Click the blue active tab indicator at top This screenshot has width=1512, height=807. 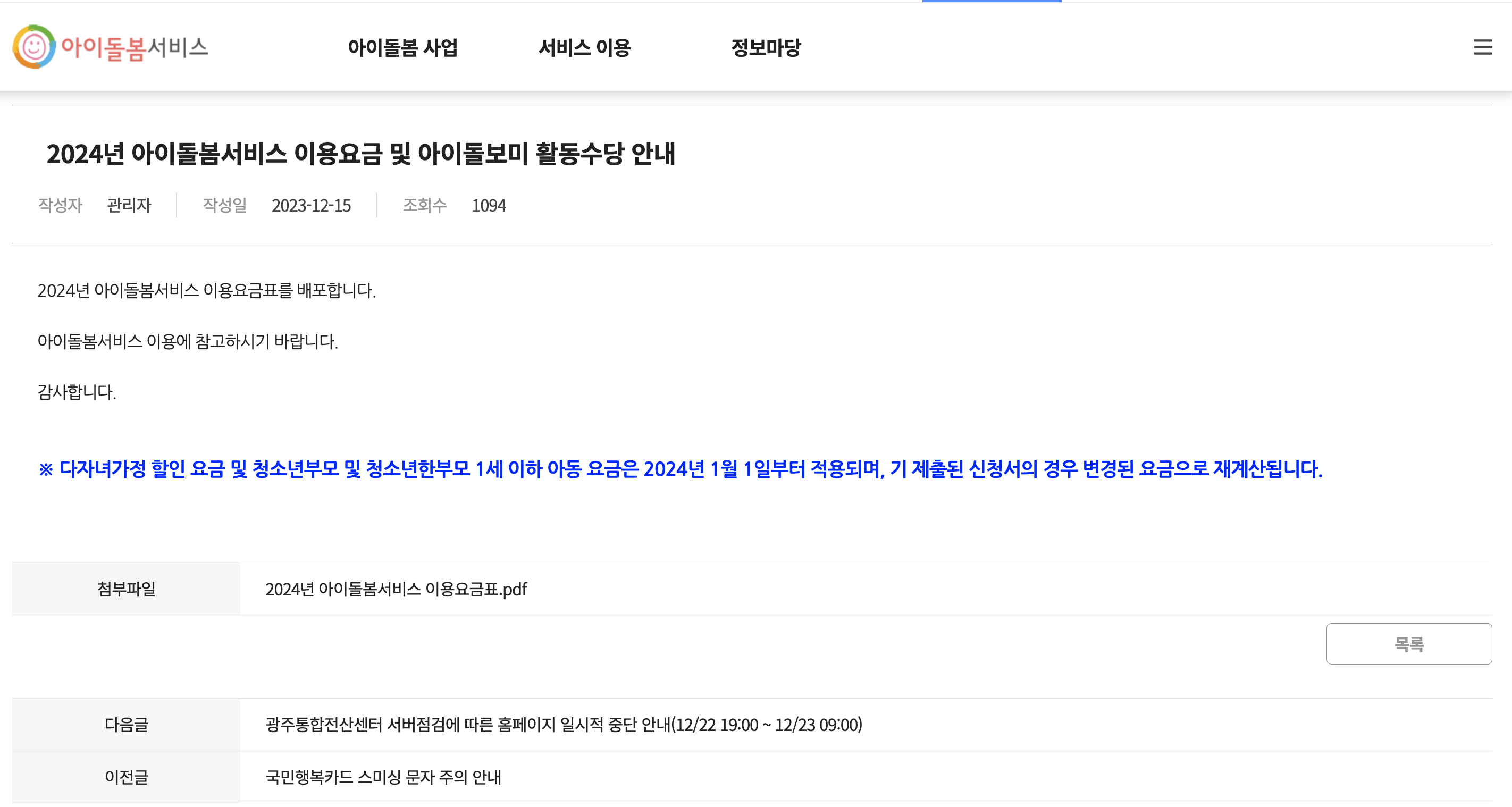992,1
